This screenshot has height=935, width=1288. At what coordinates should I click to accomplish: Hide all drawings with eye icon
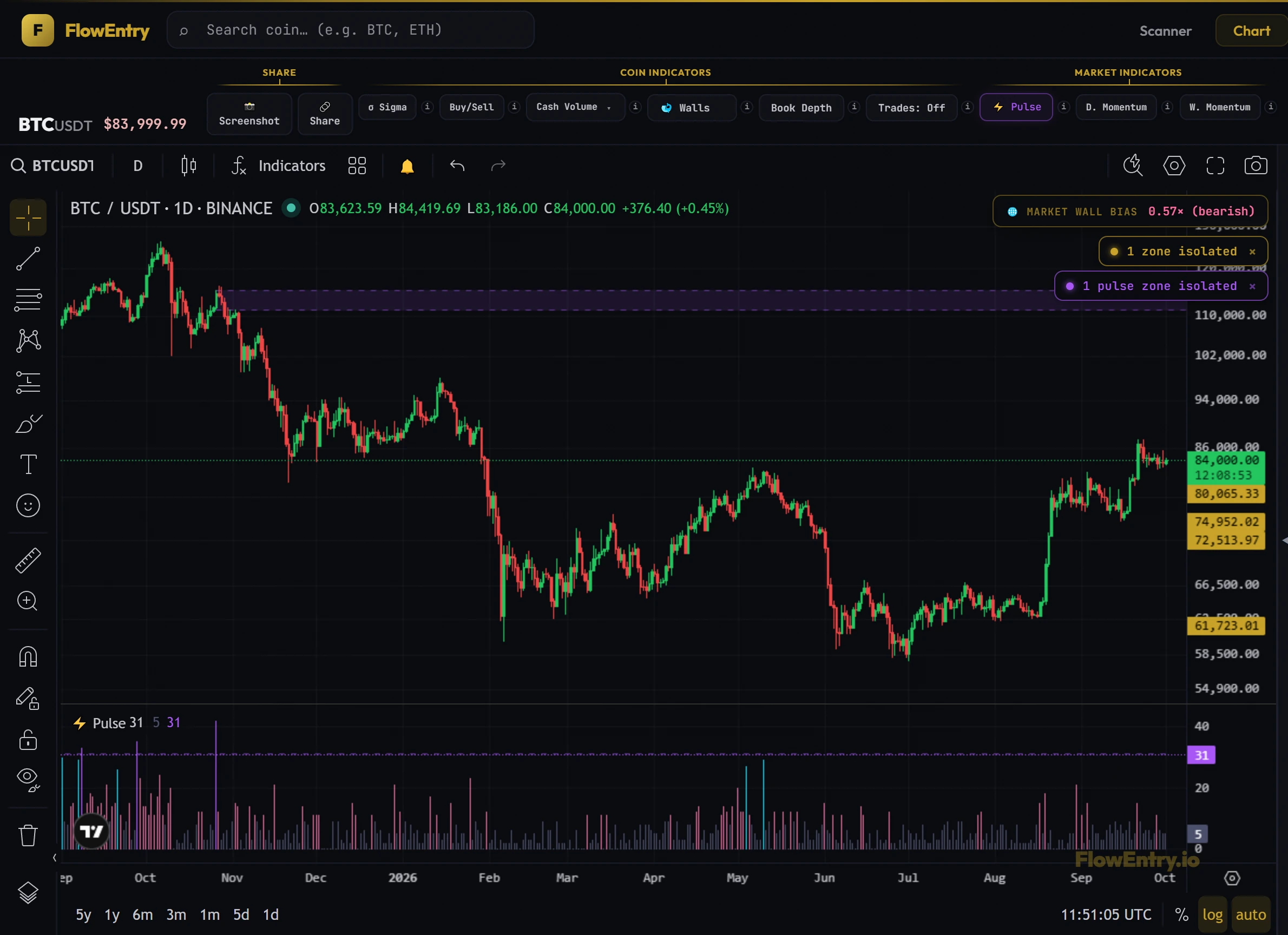click(28, 780)
